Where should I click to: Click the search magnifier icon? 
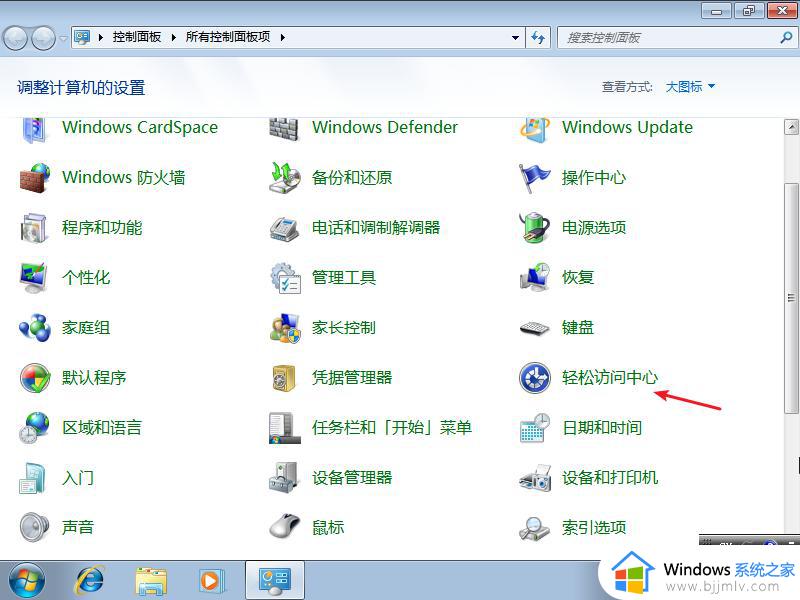pos(786,37)
